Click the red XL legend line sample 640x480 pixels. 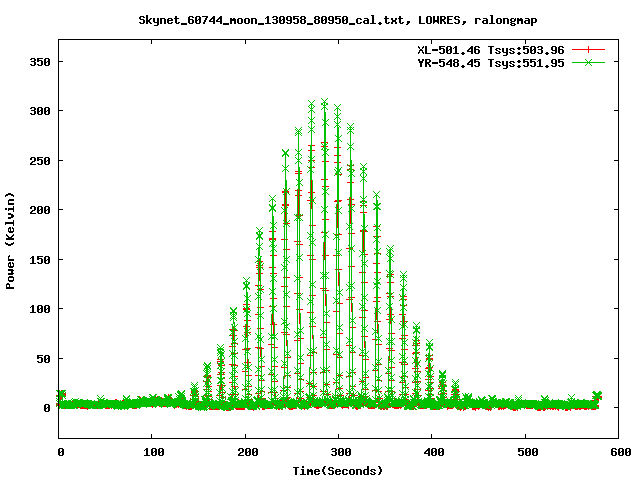point(588,50)
